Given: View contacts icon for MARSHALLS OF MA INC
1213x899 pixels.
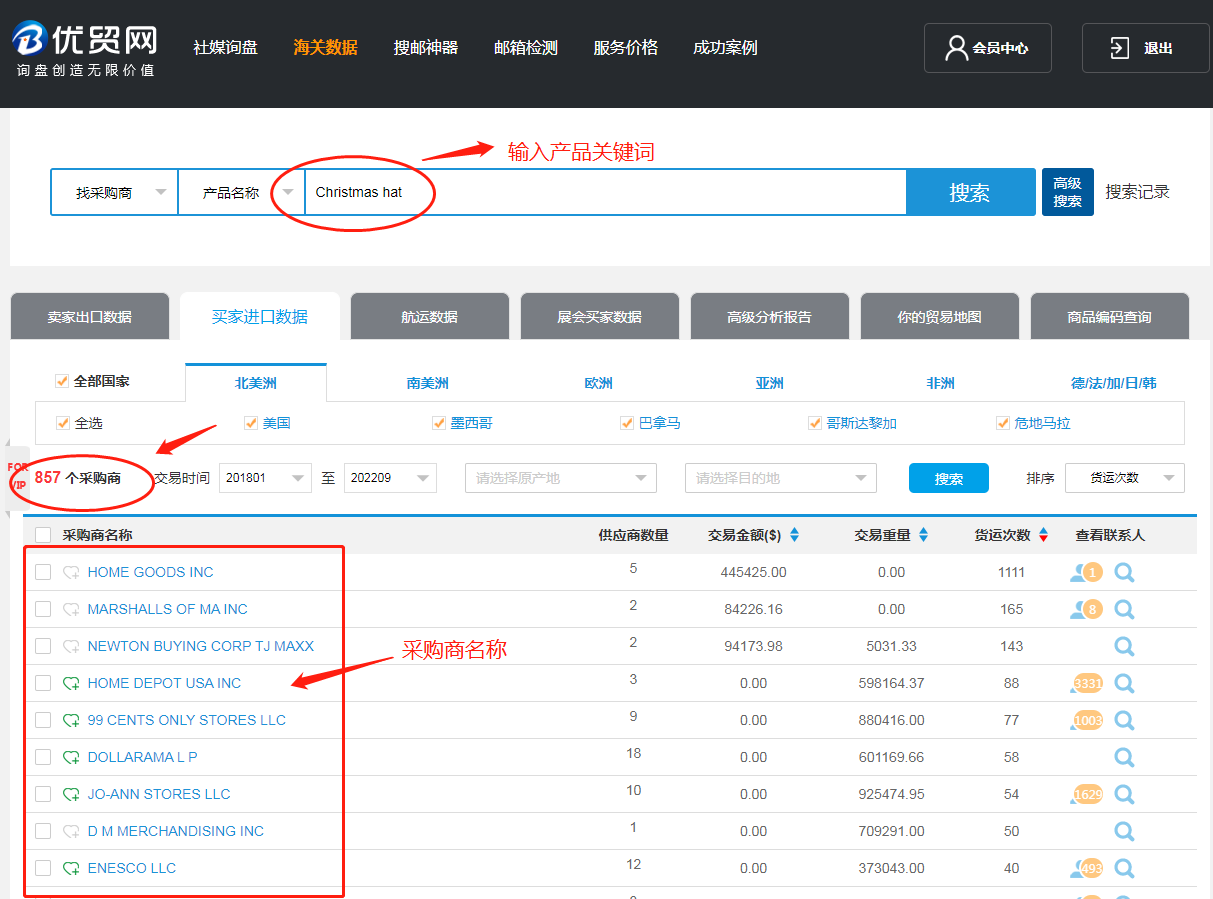Looking at the screenshot, I should point(1086,609).
